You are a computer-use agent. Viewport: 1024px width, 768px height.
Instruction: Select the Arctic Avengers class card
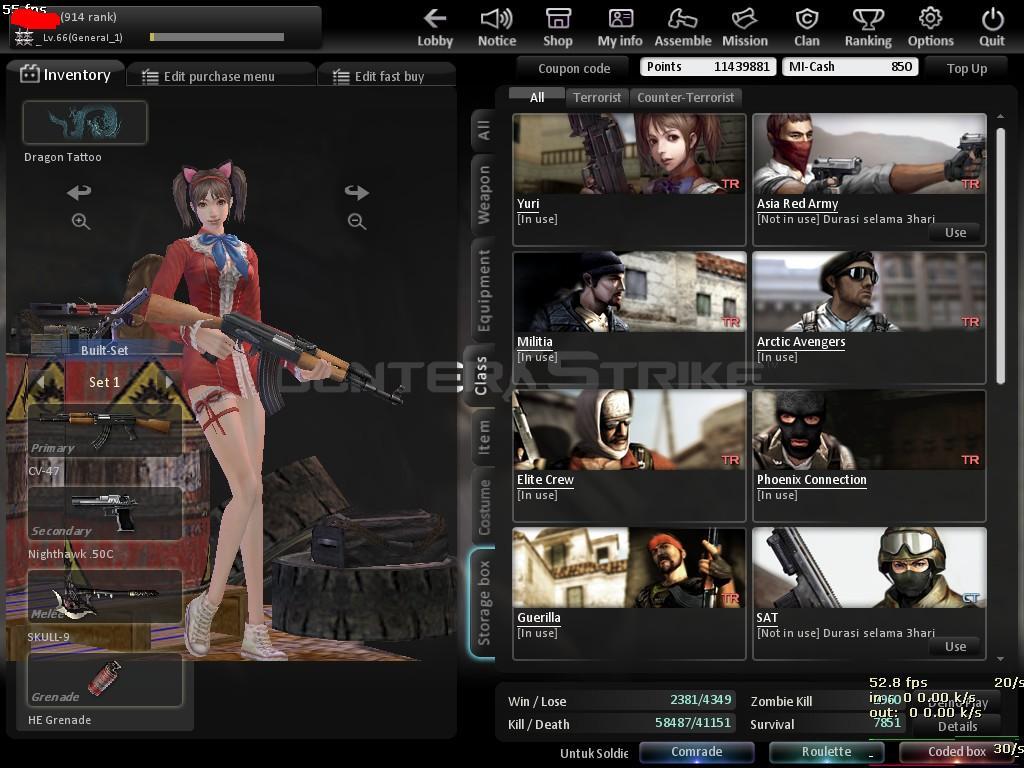[x=869, y=317]
